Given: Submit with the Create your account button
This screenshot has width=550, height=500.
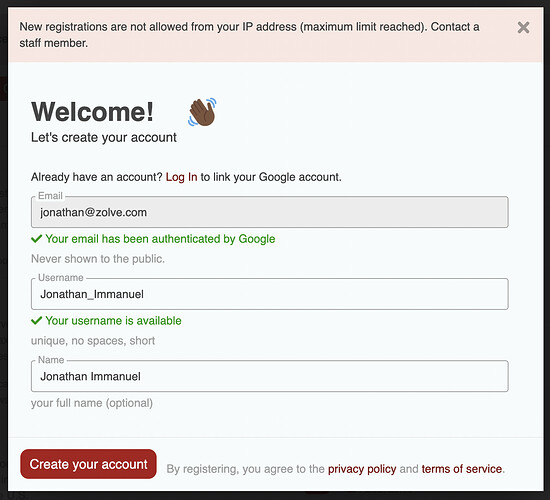Looking at the screenshot, I should 88,464.
